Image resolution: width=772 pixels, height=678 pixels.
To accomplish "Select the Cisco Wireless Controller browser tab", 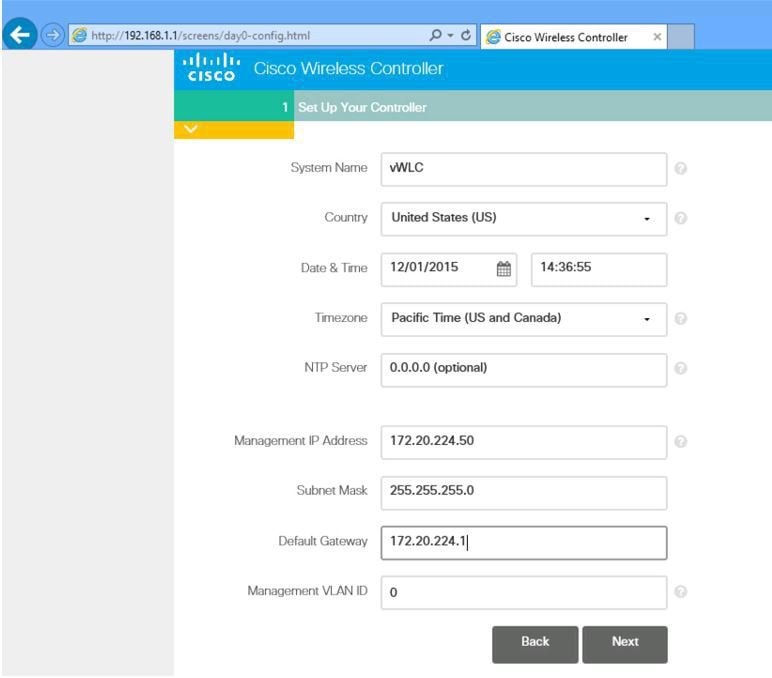I will (574, 37).
